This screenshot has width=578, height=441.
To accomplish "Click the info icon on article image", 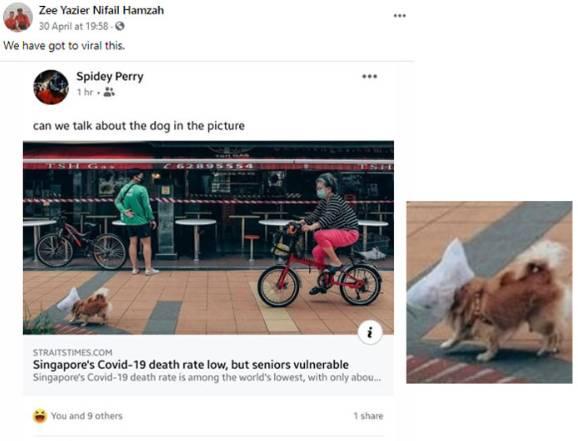I will coord(370,332).
